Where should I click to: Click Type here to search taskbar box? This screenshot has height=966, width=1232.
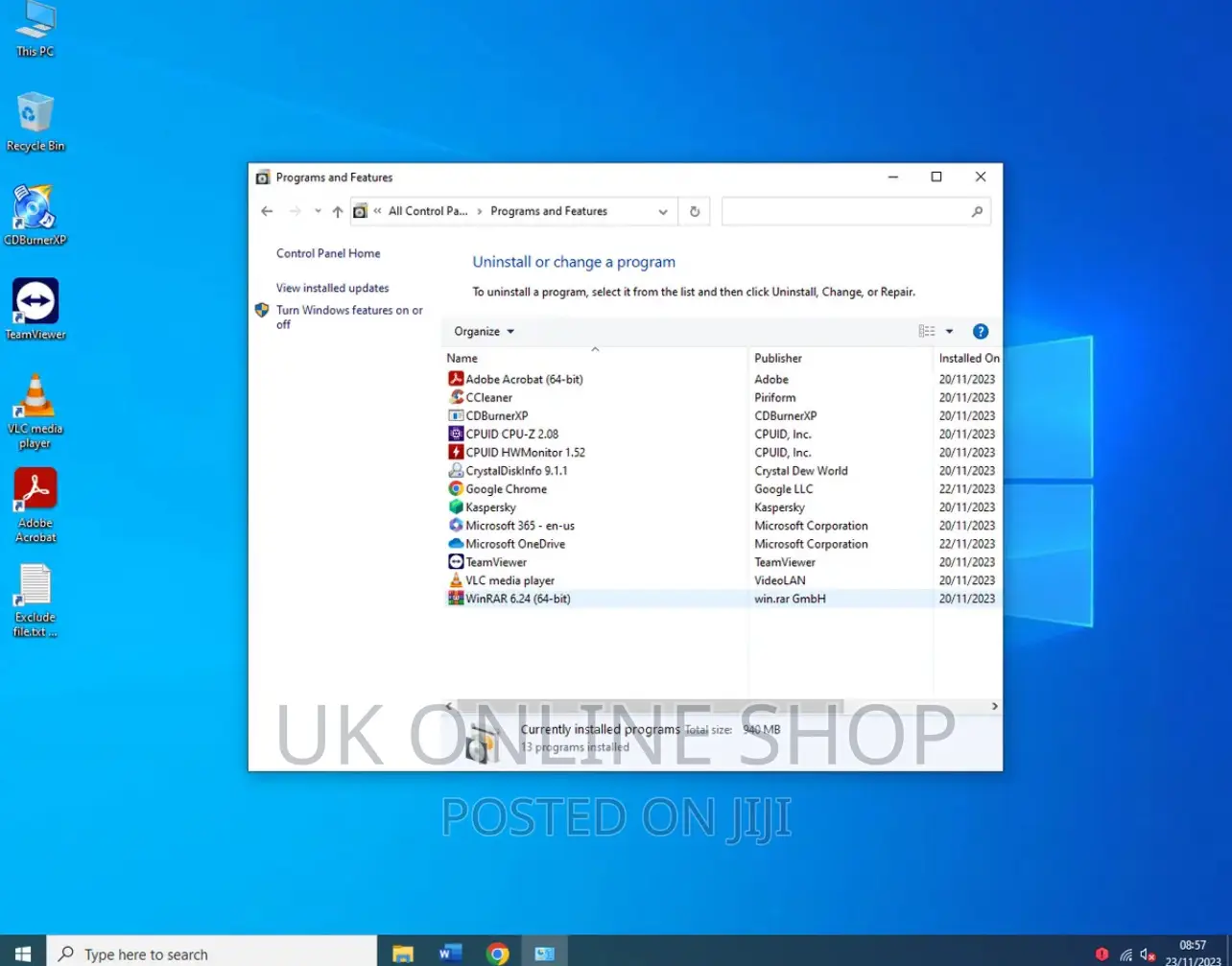[212, 953]
